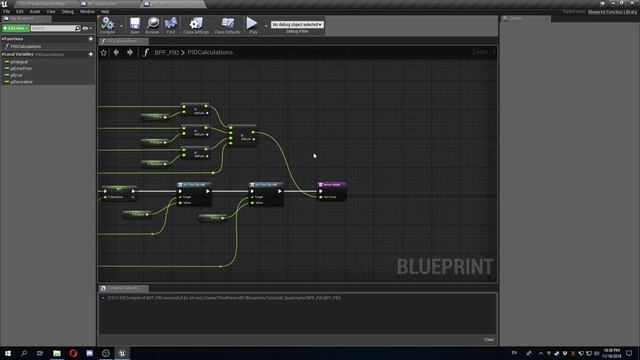Screen dimensions: 640x360
Task: Open the View menu
Action: pos(51,11)
